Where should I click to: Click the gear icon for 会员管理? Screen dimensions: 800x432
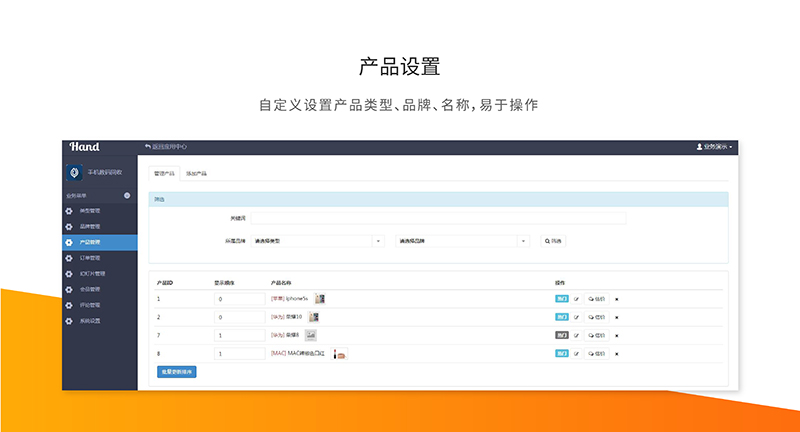click(x=69, y=289)
